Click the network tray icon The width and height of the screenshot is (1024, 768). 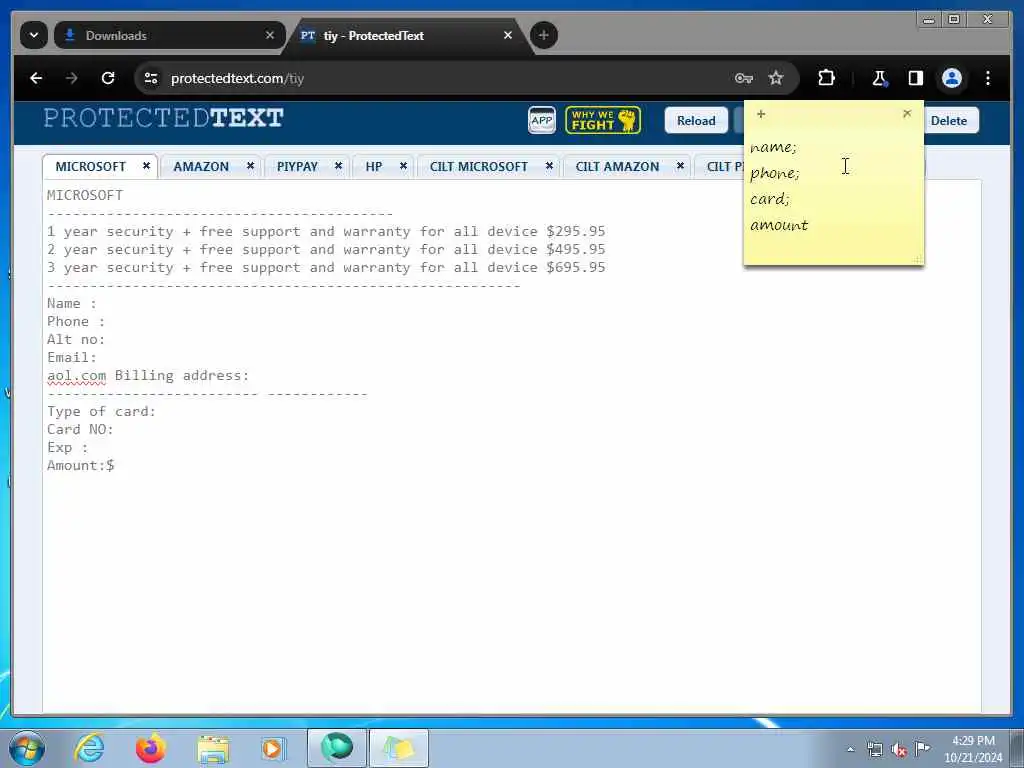tap(874, 750)
